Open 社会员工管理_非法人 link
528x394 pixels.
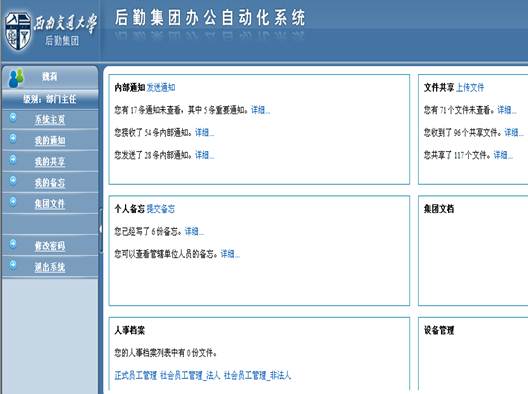point(257,375)
